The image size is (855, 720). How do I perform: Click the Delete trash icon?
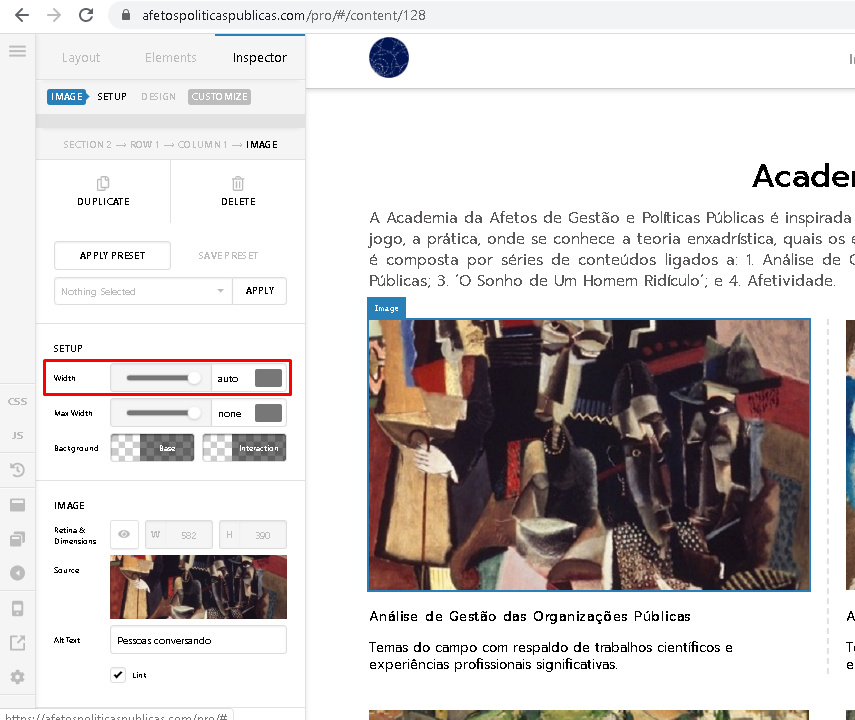coord(238,183)
